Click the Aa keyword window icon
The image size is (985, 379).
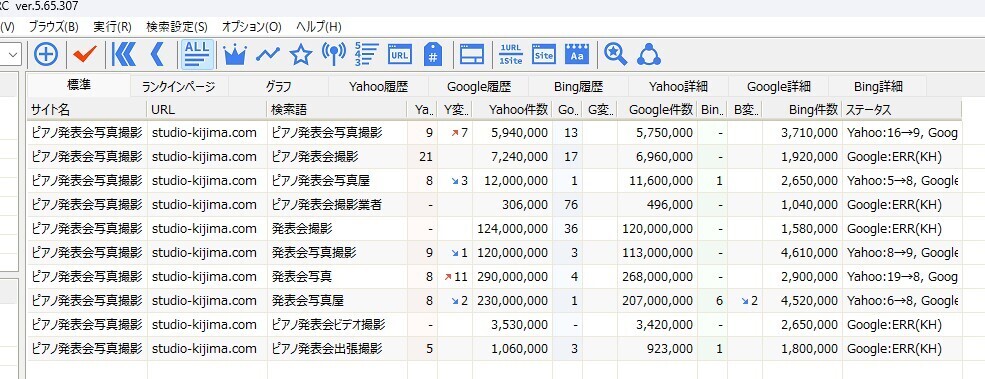577,55
